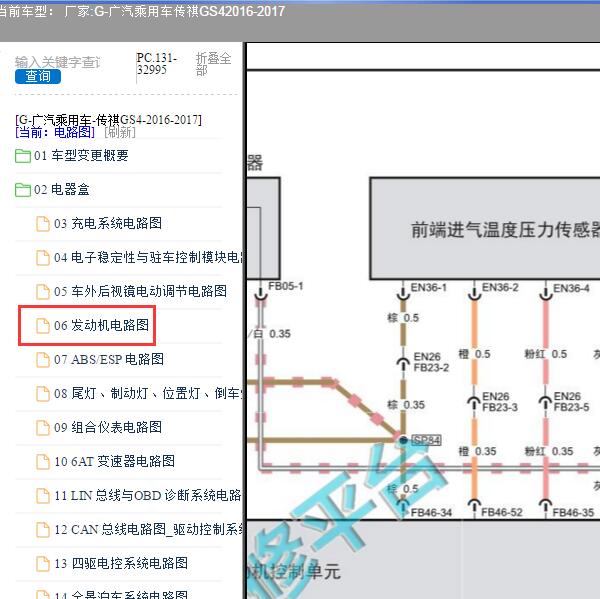The height and width of the screenshot is (599, 600).
Task: Expand the 02 电器盒 folder label
Action: coord(62,189)
